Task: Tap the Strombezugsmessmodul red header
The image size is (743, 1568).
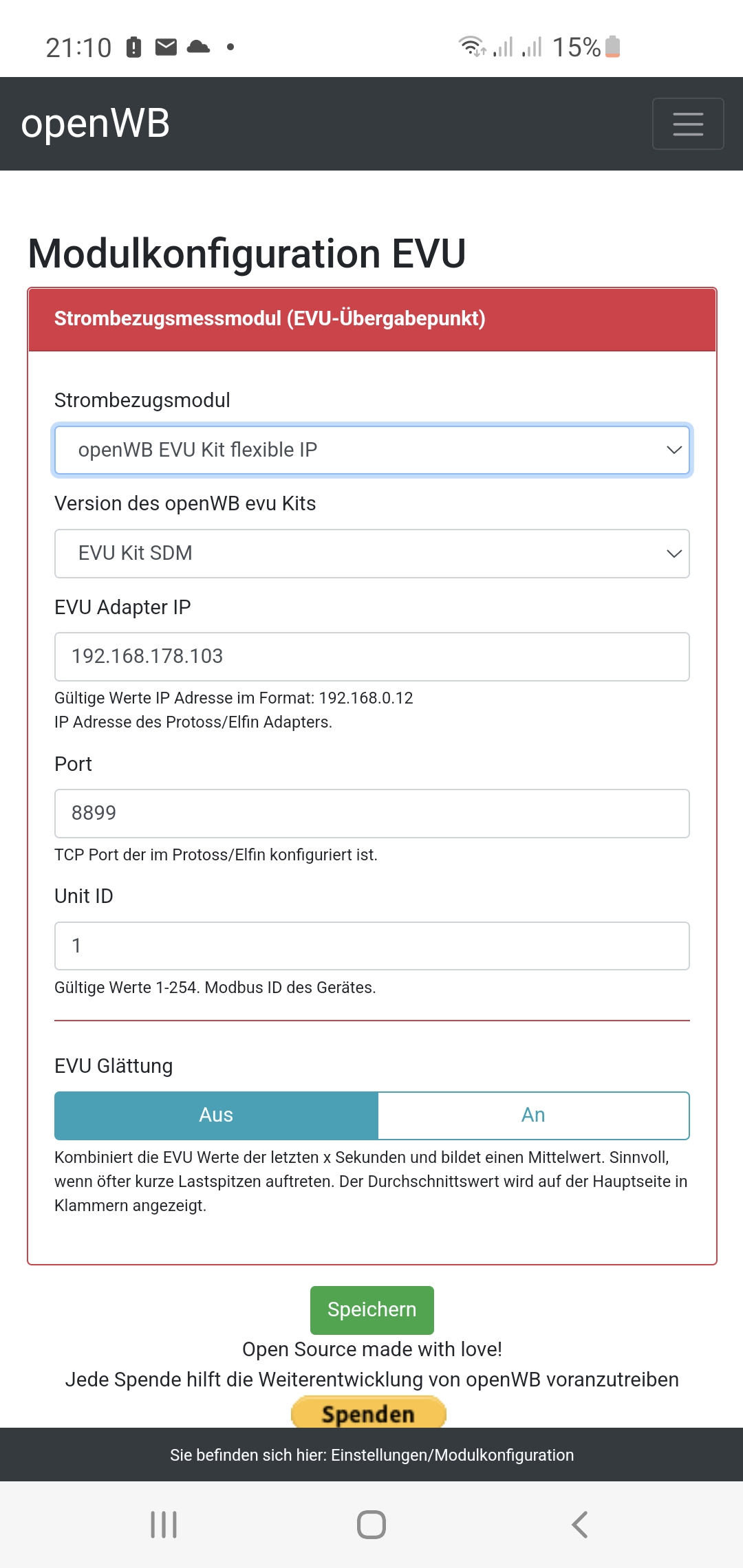Action: coord(371,319)
